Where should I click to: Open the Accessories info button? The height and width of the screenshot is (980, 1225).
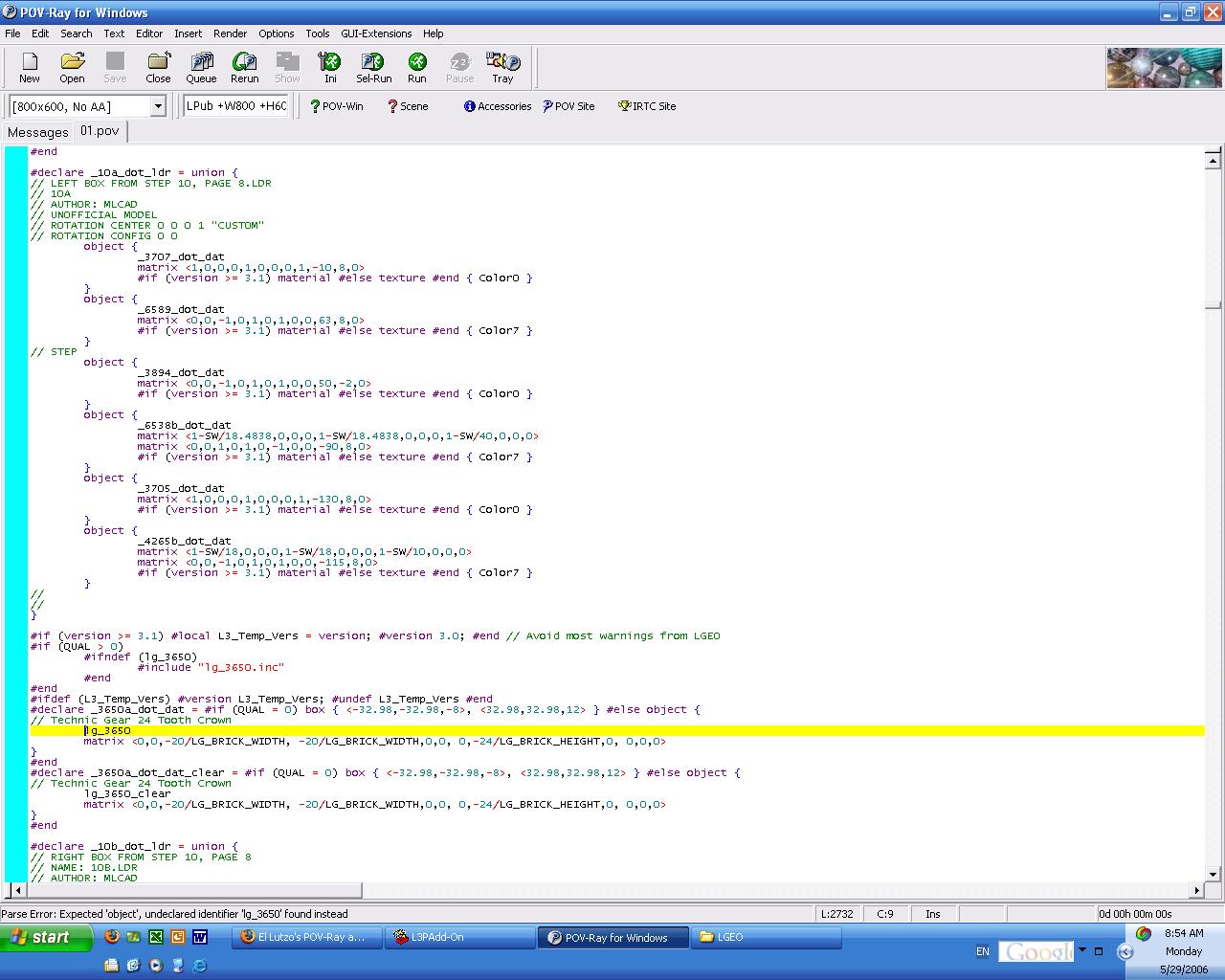[x=498, y=106]
